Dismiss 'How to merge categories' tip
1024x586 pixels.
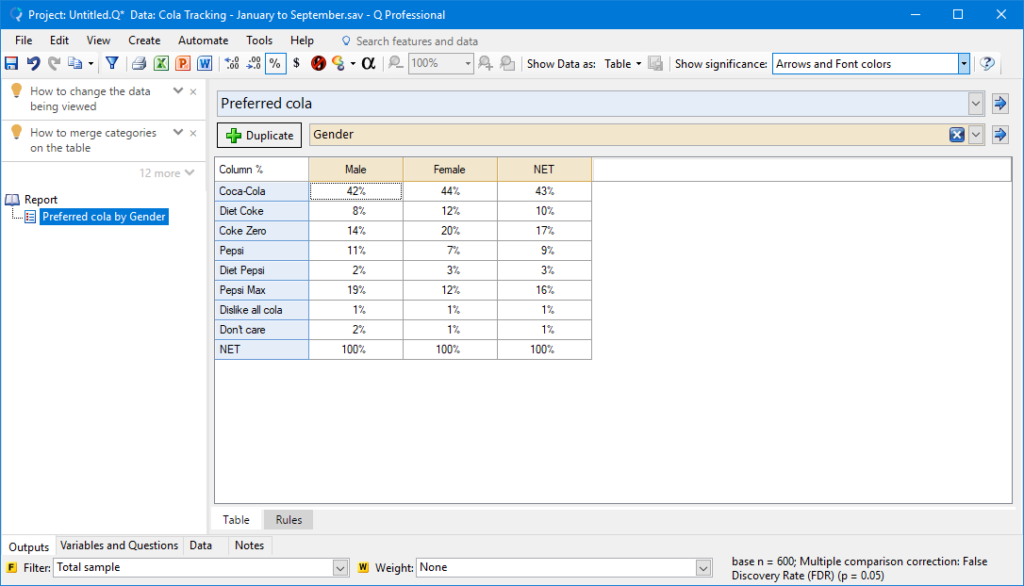(x=193, y=133)
